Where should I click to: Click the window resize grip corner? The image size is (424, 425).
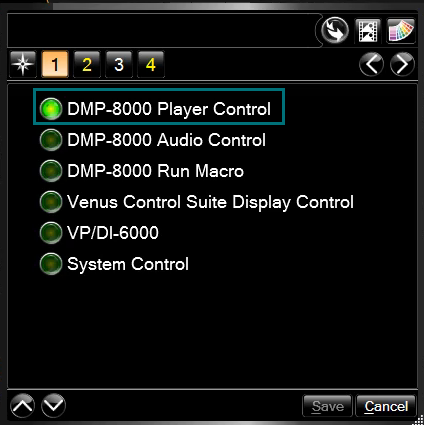418,419
